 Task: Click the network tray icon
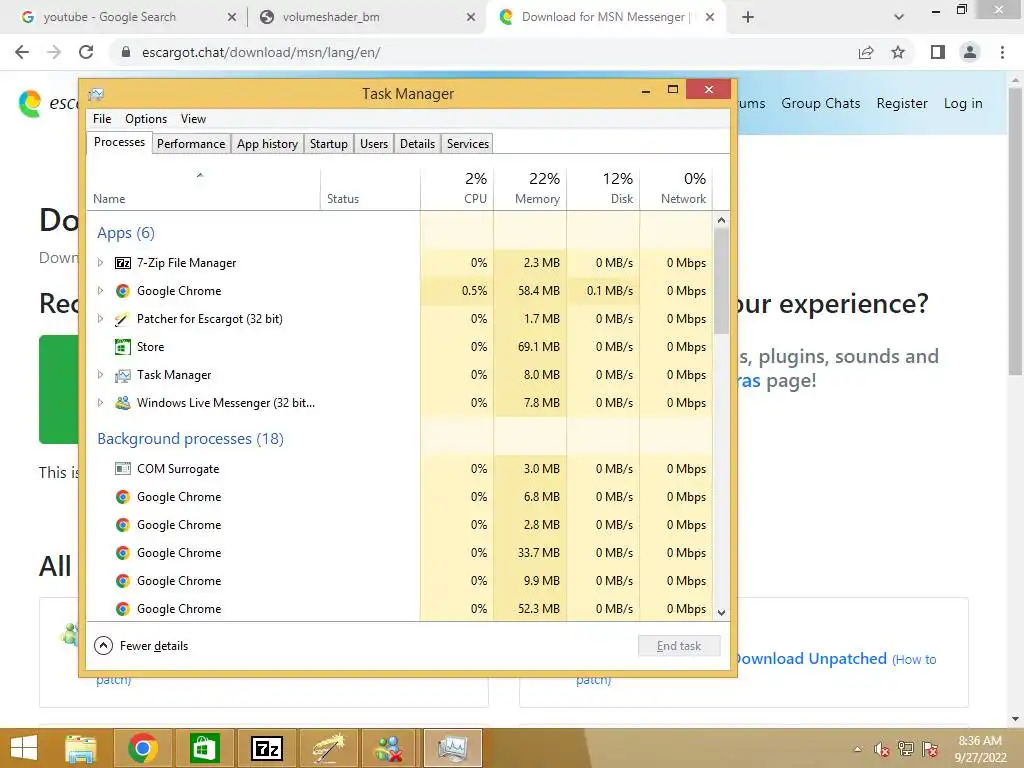[906, 748]
